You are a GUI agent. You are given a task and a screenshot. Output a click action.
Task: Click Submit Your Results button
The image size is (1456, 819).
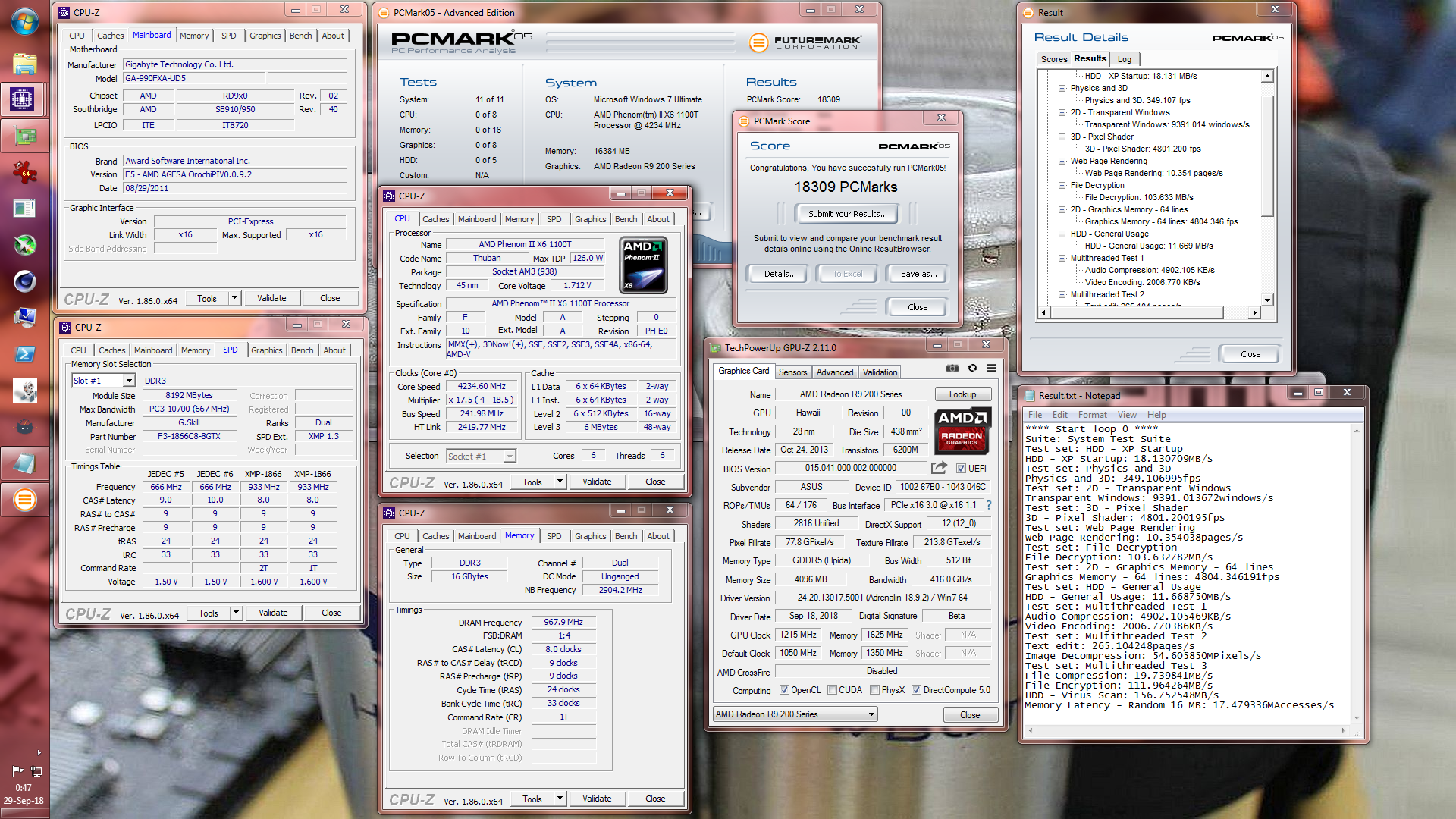[x=847, y=214]
